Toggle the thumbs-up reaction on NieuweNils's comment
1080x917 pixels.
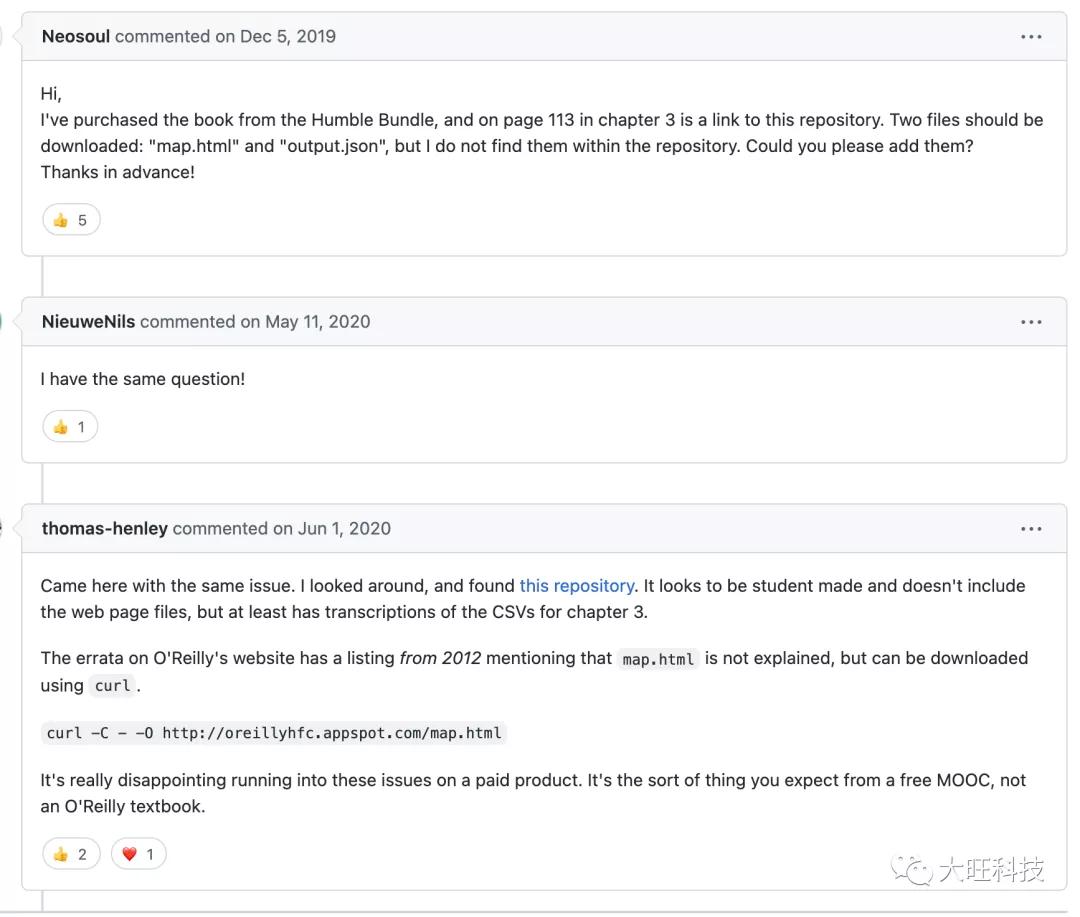[69, 426]
